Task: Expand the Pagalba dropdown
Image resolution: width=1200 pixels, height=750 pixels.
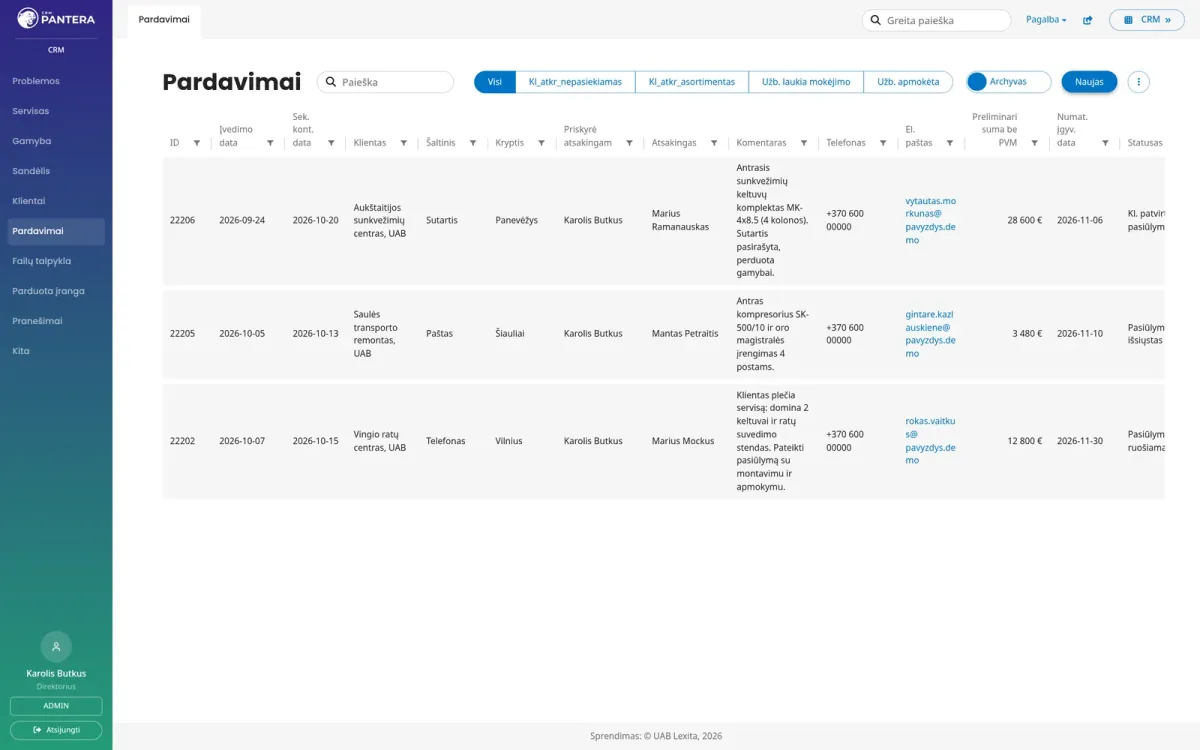Action: 1046,20
